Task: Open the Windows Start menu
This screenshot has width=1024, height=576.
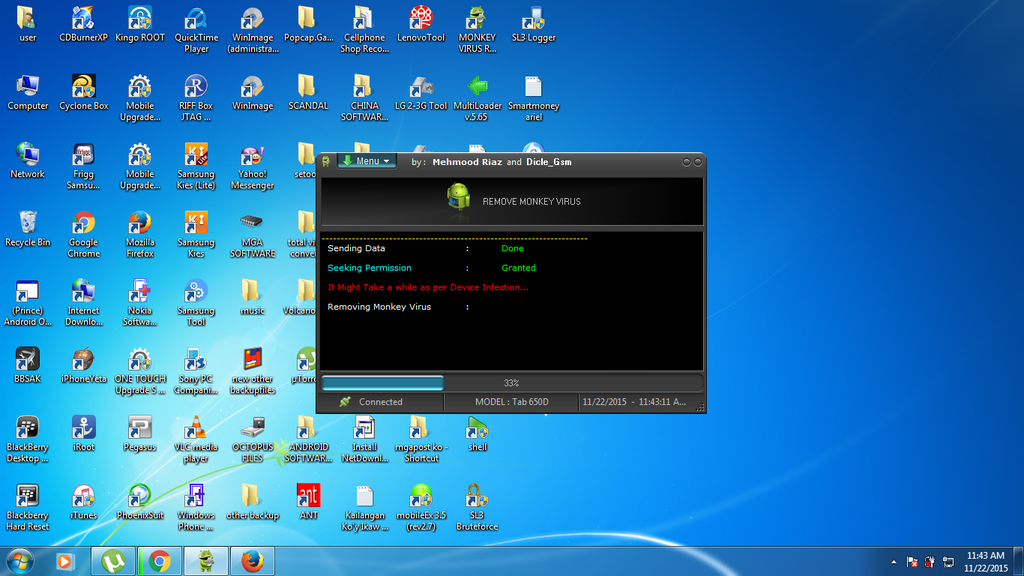Action: pyautogui.click(x=20, y=561)
